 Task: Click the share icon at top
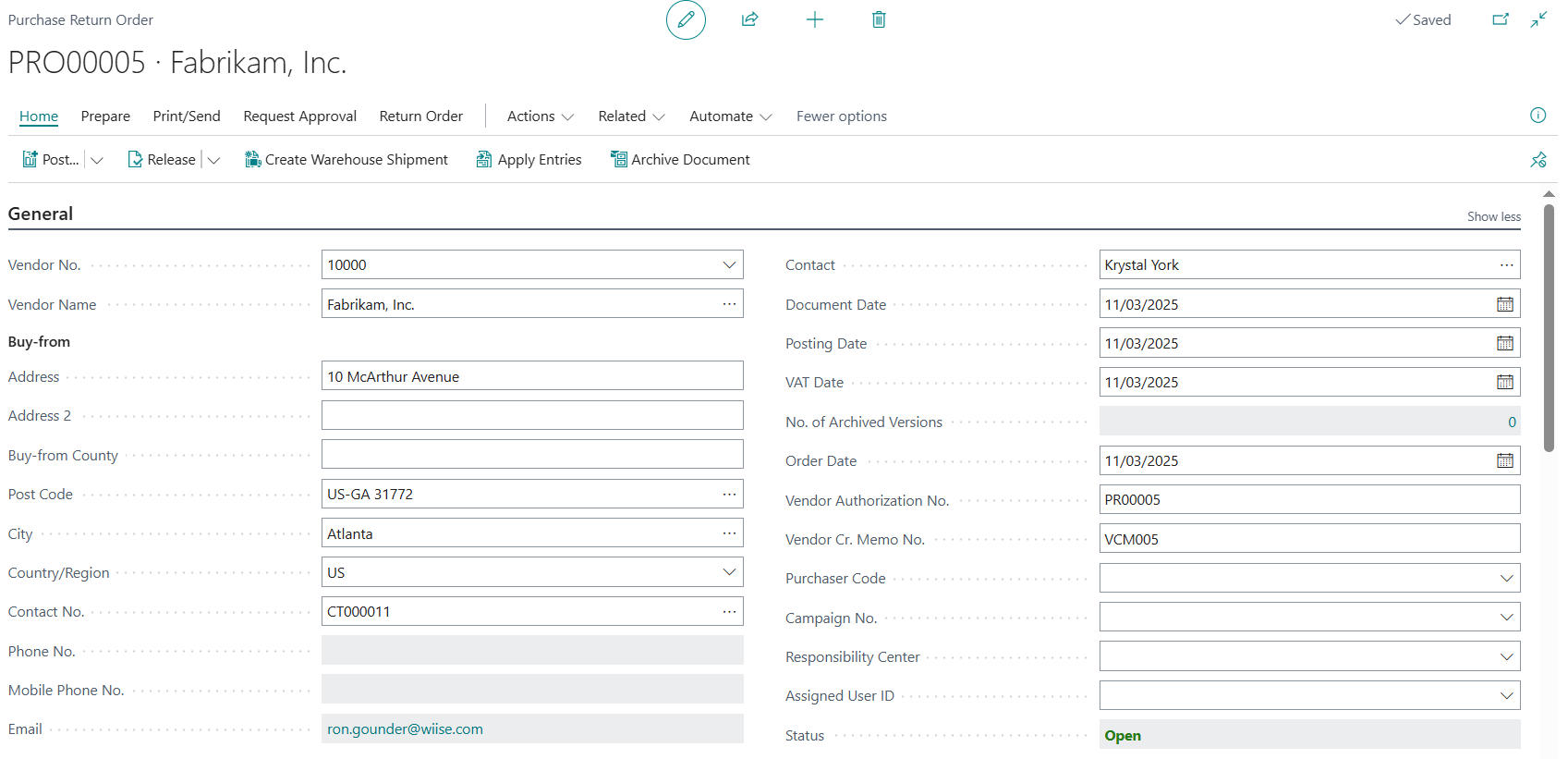(749, 19)
